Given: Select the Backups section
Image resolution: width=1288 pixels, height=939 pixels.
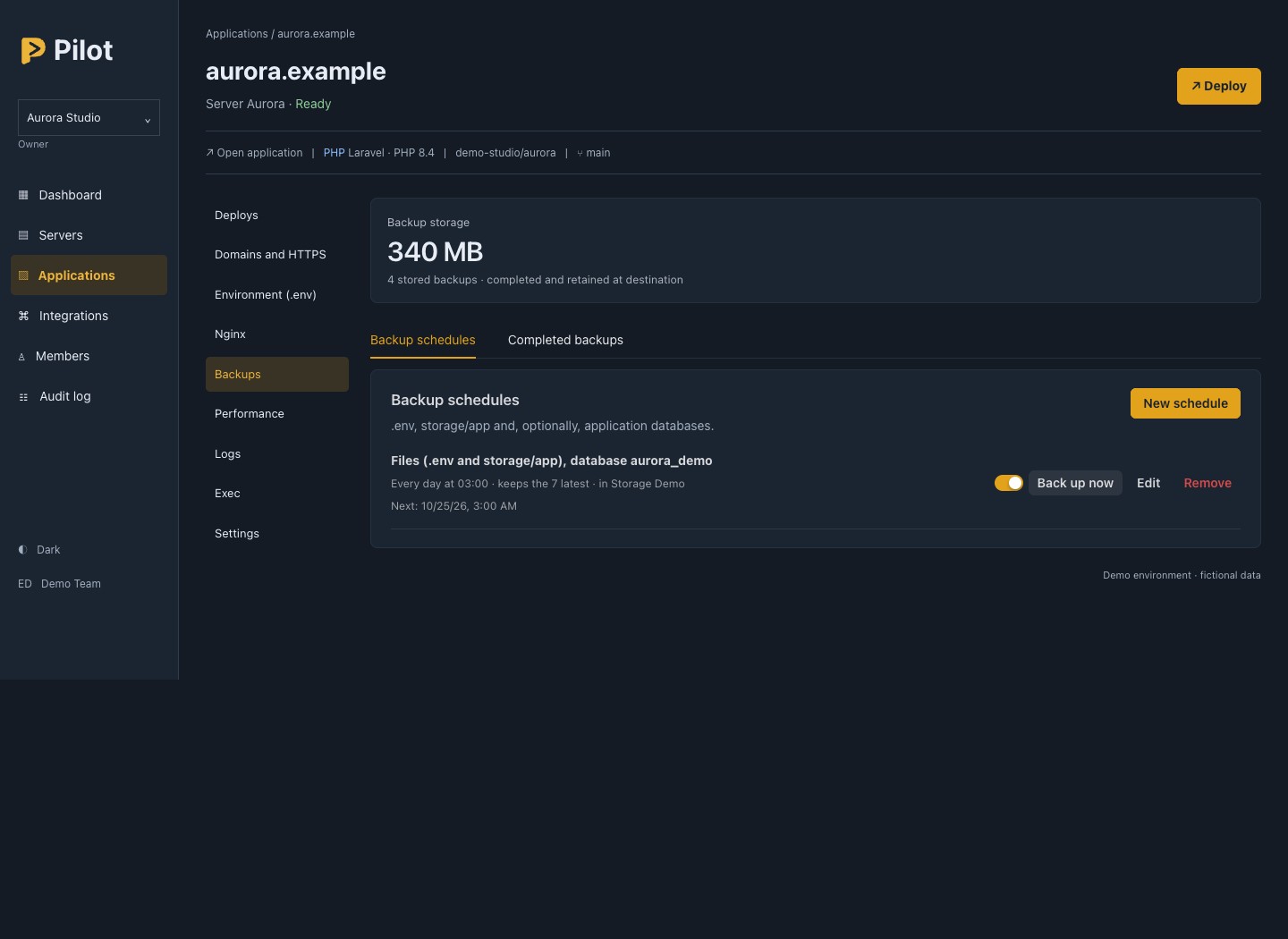Looking at the screenshot, I should pyautogui.click(x=277, y=375).
